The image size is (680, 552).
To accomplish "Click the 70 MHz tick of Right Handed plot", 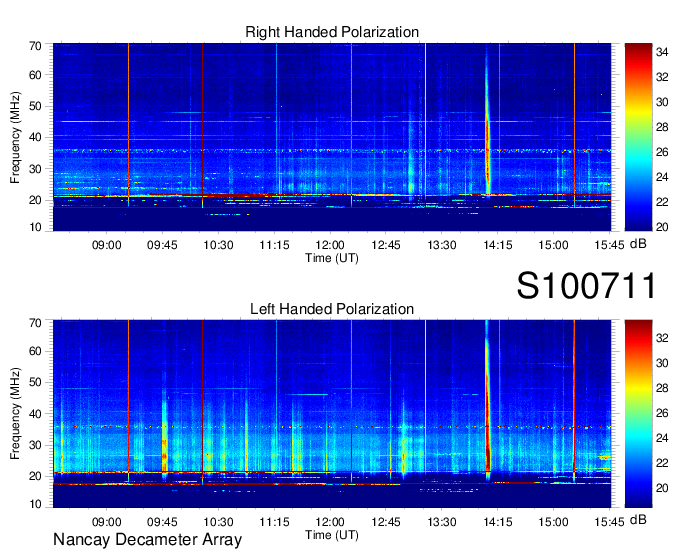I will pyautogui.click(x=35, y=46).
